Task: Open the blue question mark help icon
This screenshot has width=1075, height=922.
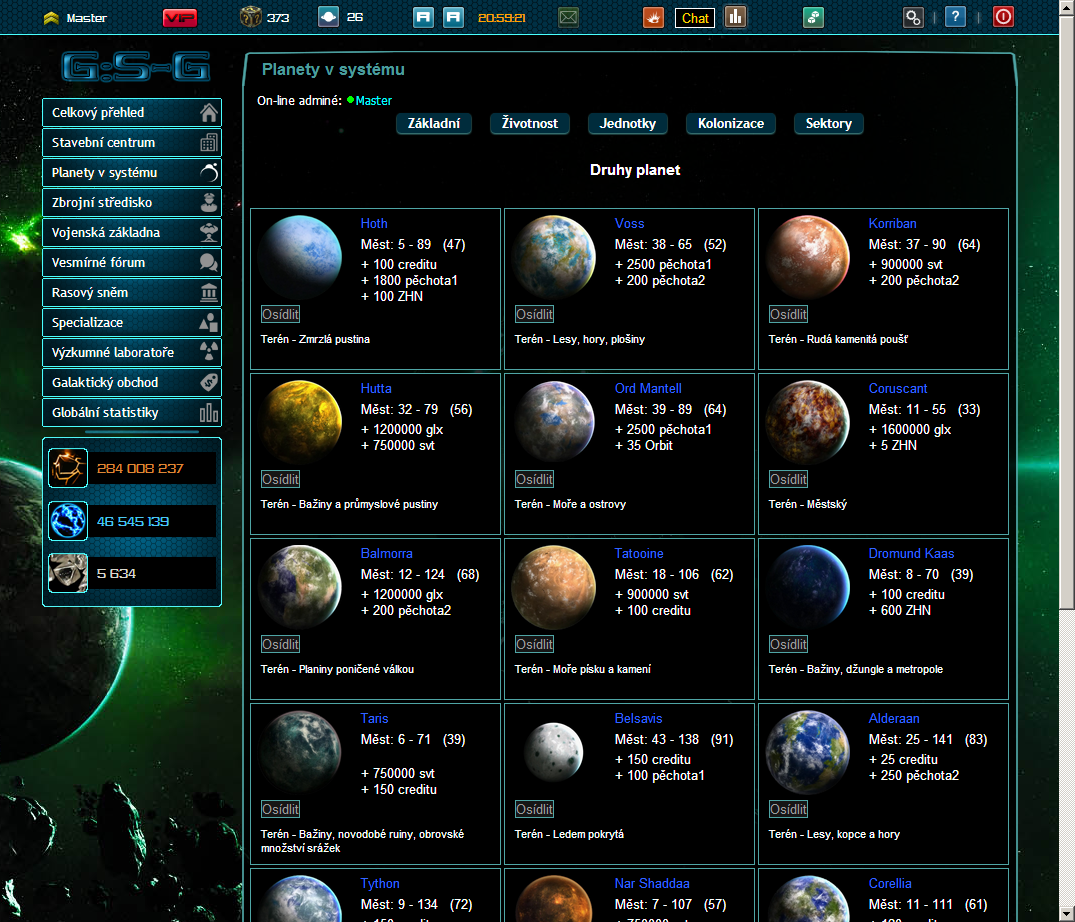Action: 955,17
